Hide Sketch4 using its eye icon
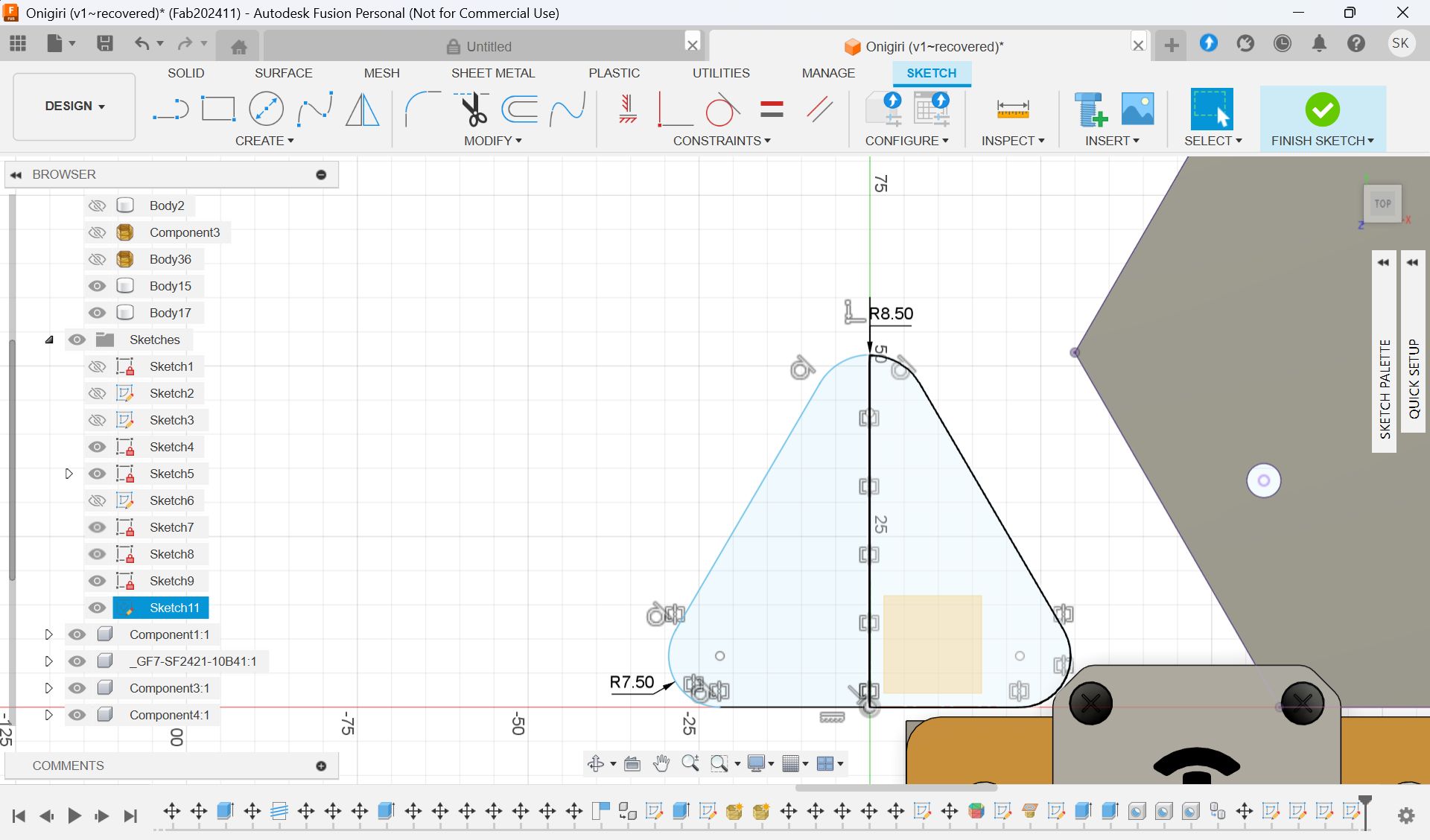 pos(97,447)
